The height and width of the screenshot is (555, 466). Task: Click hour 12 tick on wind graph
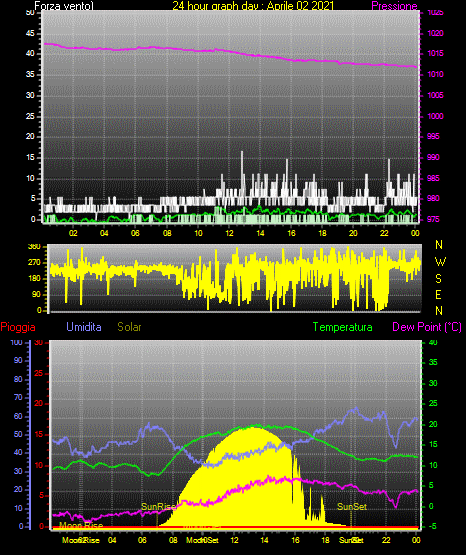229,233
